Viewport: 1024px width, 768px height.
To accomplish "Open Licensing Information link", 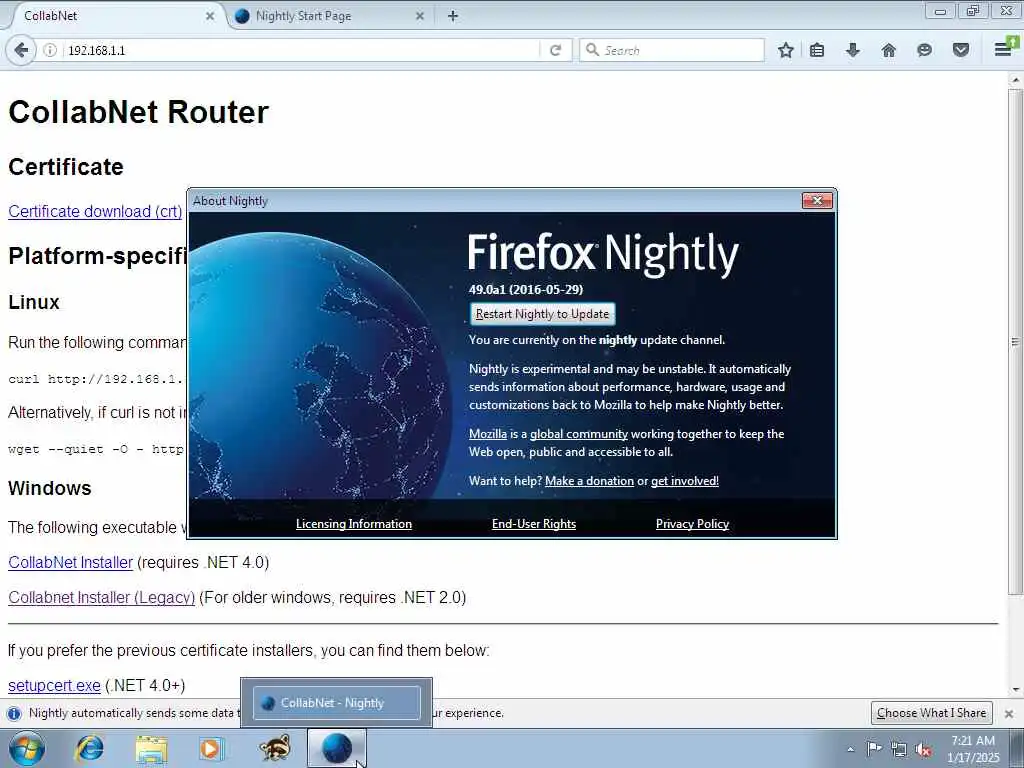I will click(x=354, y=524).
